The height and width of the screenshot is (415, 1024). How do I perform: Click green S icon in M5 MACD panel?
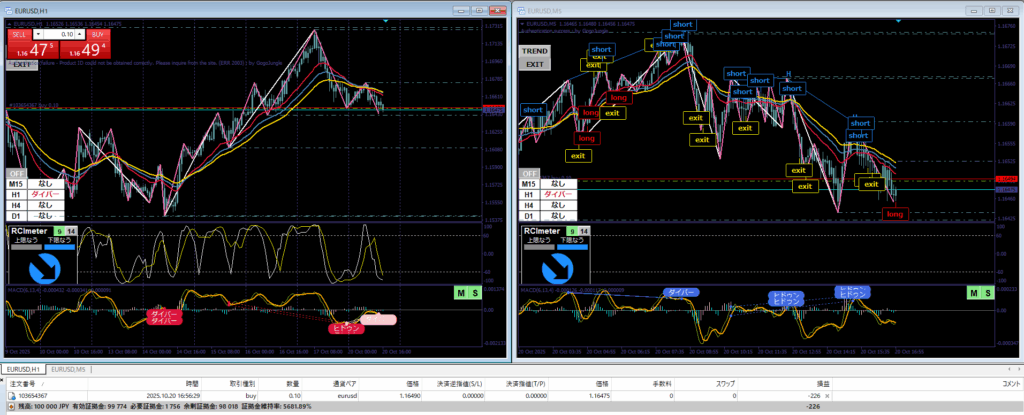(988, 292)
